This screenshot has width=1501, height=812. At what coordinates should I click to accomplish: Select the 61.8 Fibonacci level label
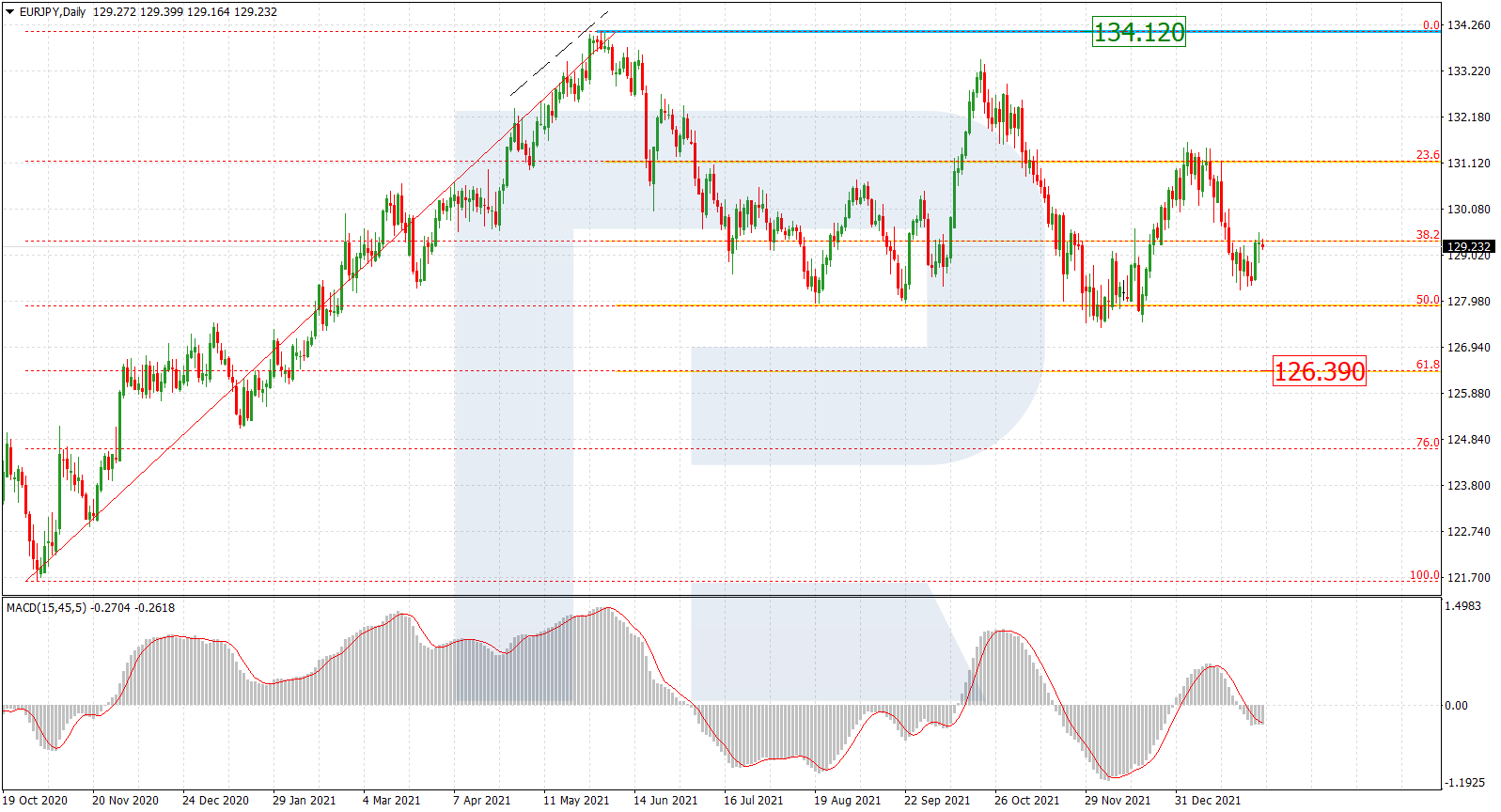tap(1428, 365)
